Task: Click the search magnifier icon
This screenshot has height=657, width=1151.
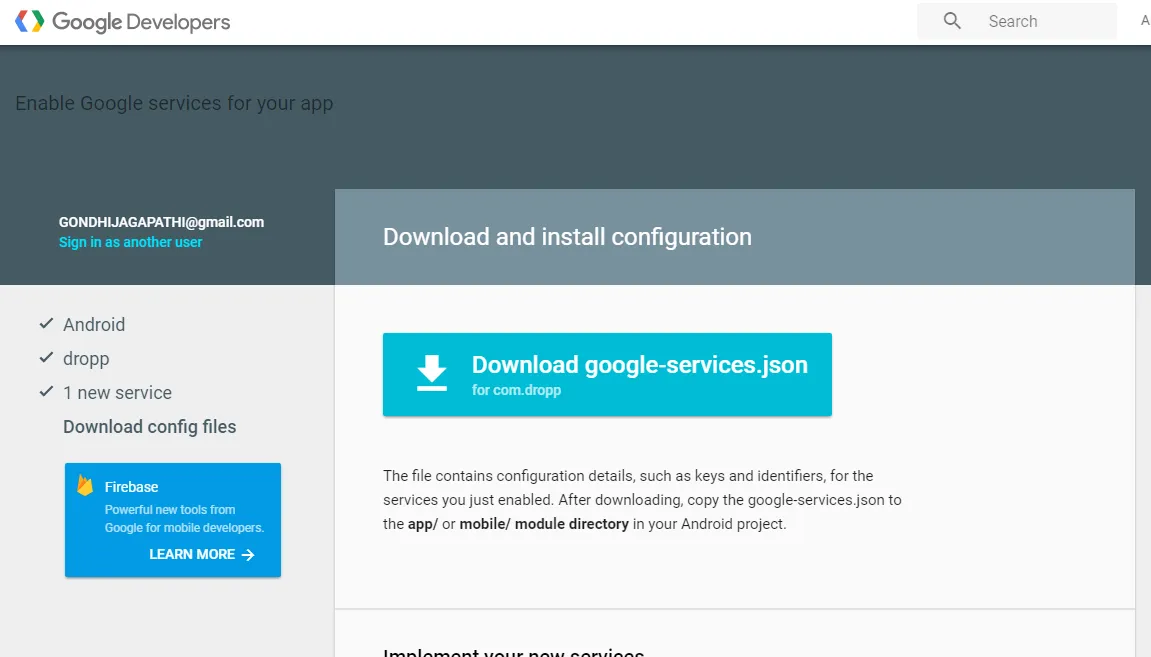Action: click(x=952, y=21)
